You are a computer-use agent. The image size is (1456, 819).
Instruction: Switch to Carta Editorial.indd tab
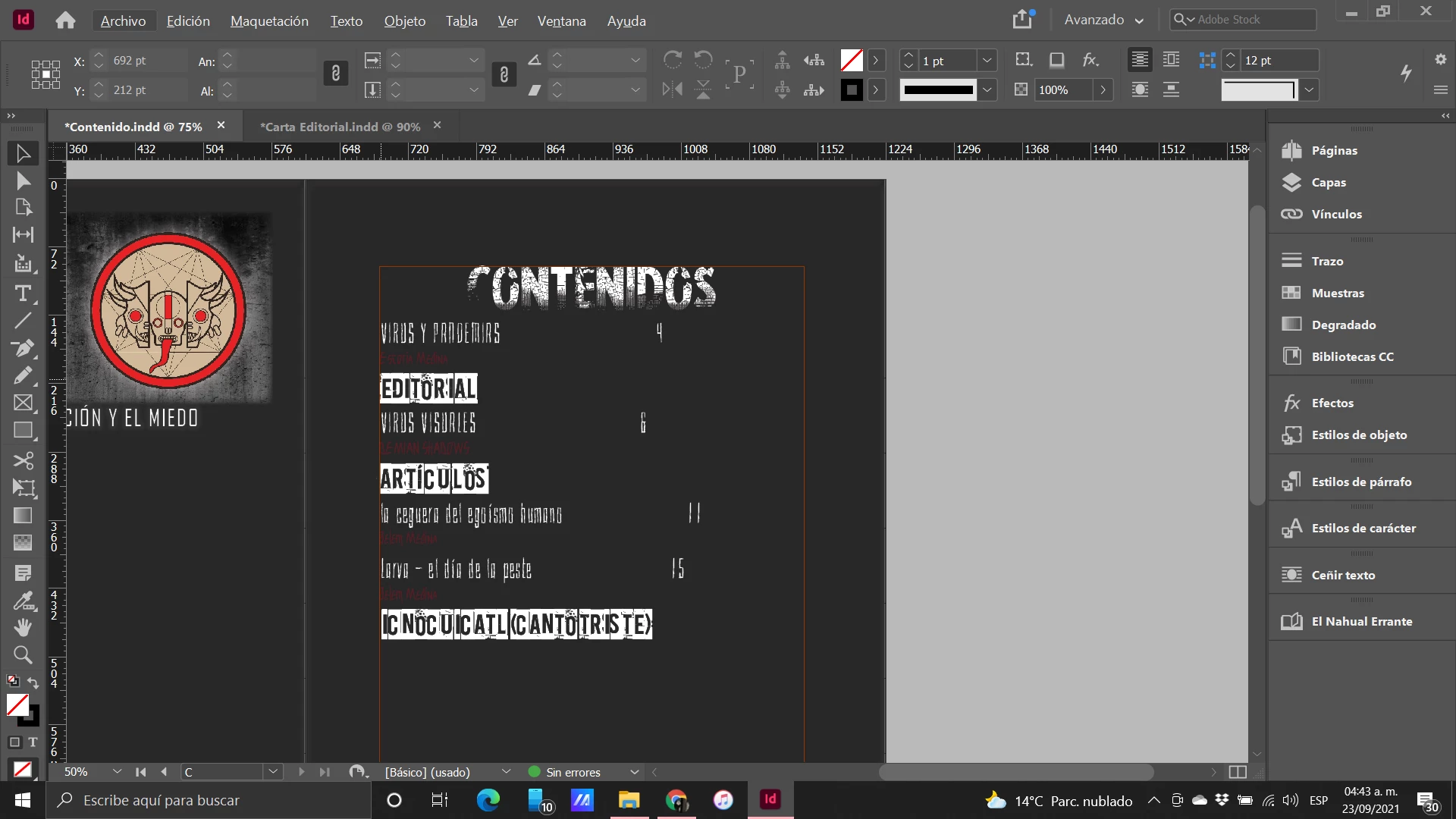click(x=340, y=127)
